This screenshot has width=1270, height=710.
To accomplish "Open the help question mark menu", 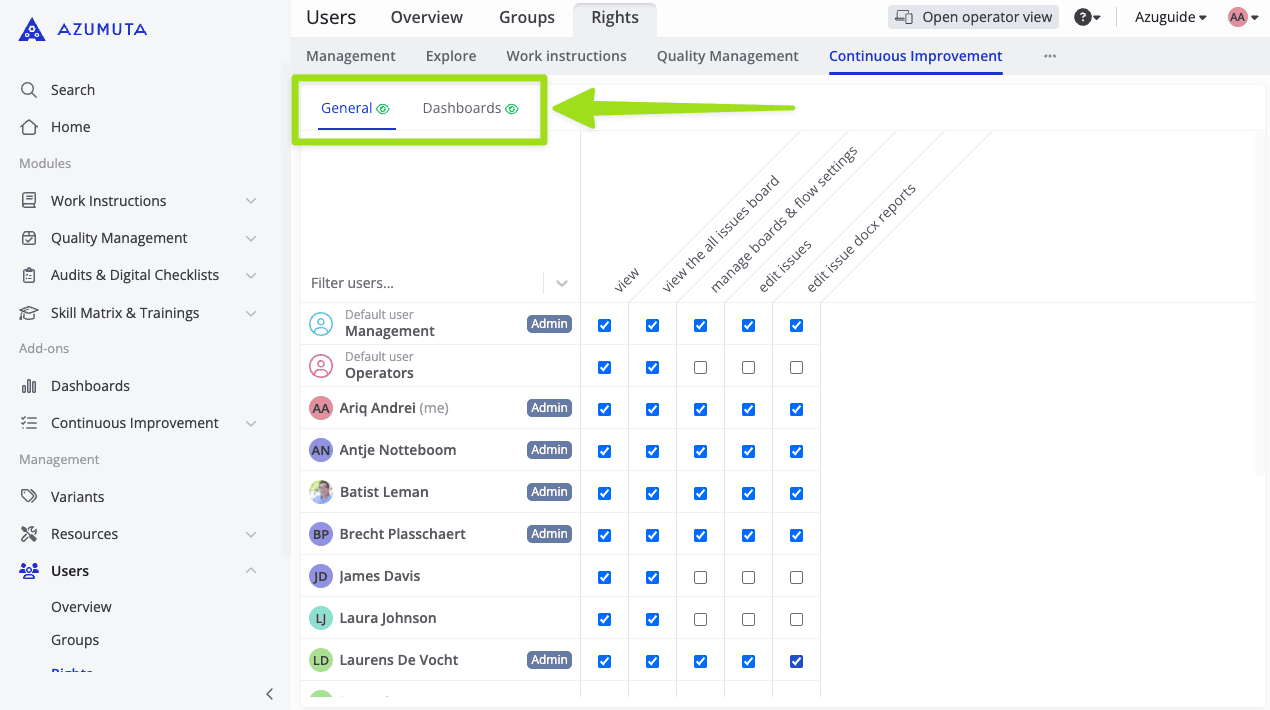I will 1083,17.
